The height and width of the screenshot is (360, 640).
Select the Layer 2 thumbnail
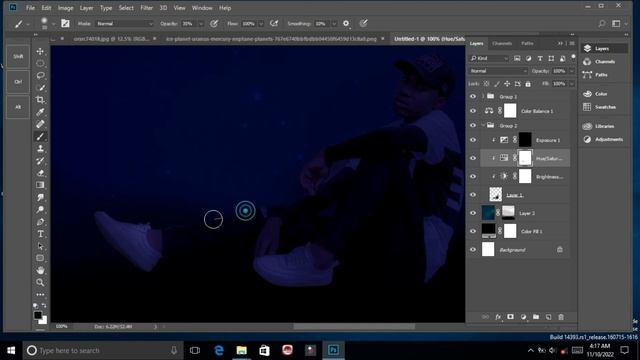tap(488, 213)
